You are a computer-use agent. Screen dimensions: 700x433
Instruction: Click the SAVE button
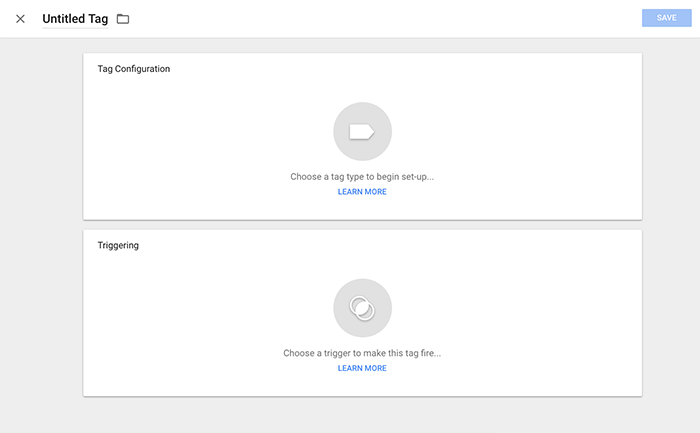coord(667,18)
